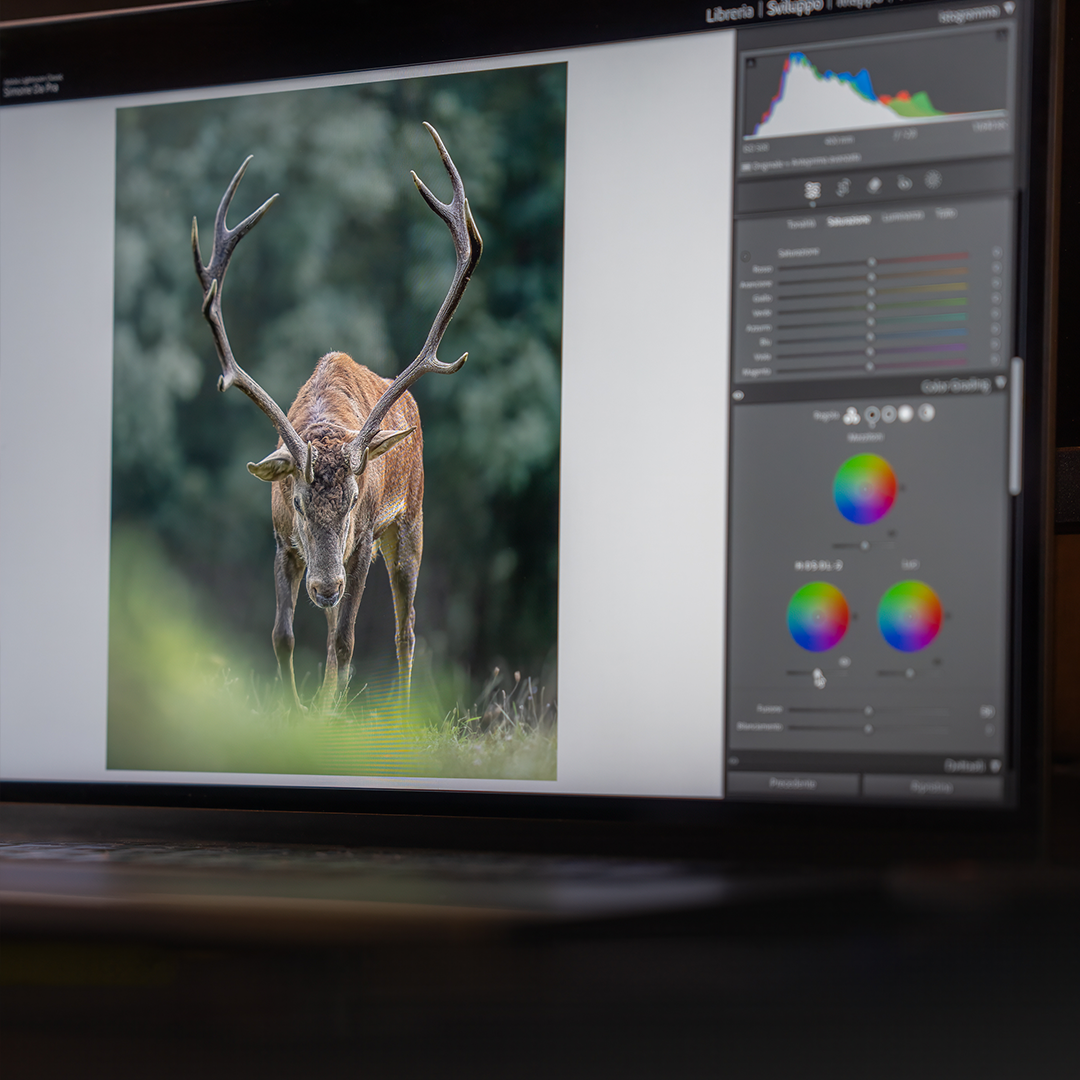
Task: Select the Red Eye correction tool
Action: 904,183
